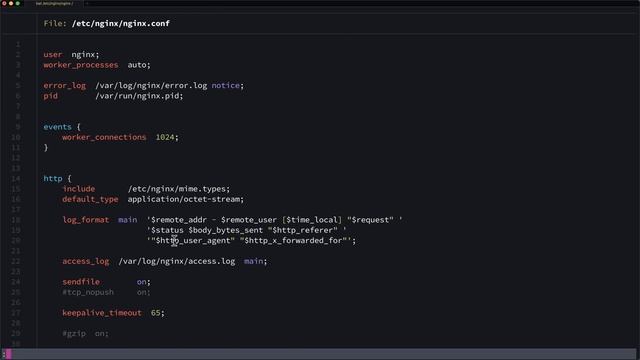Click the commented "#gzip" directive
This screenshot has height=360, width=640.
[74, 333]
